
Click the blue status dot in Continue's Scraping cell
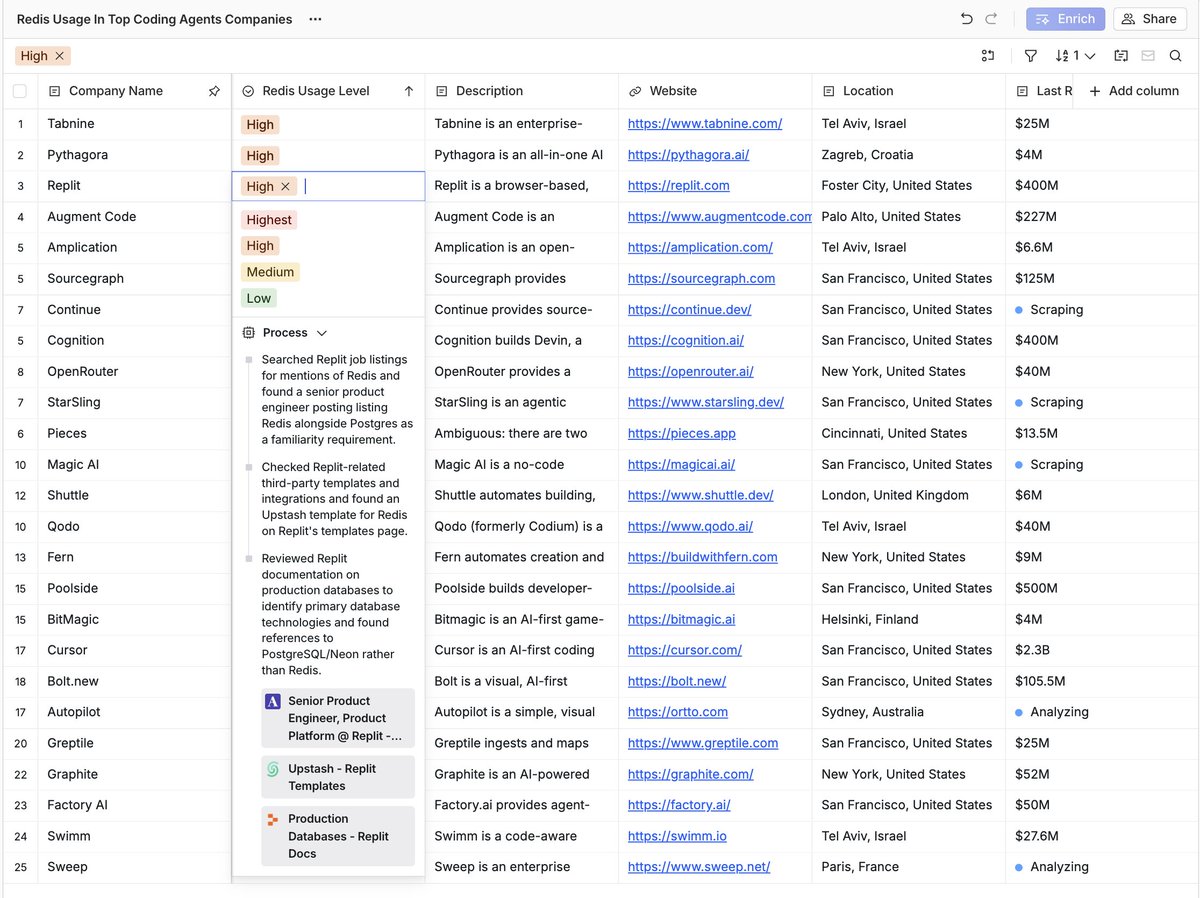click(x=1019, y=310)
